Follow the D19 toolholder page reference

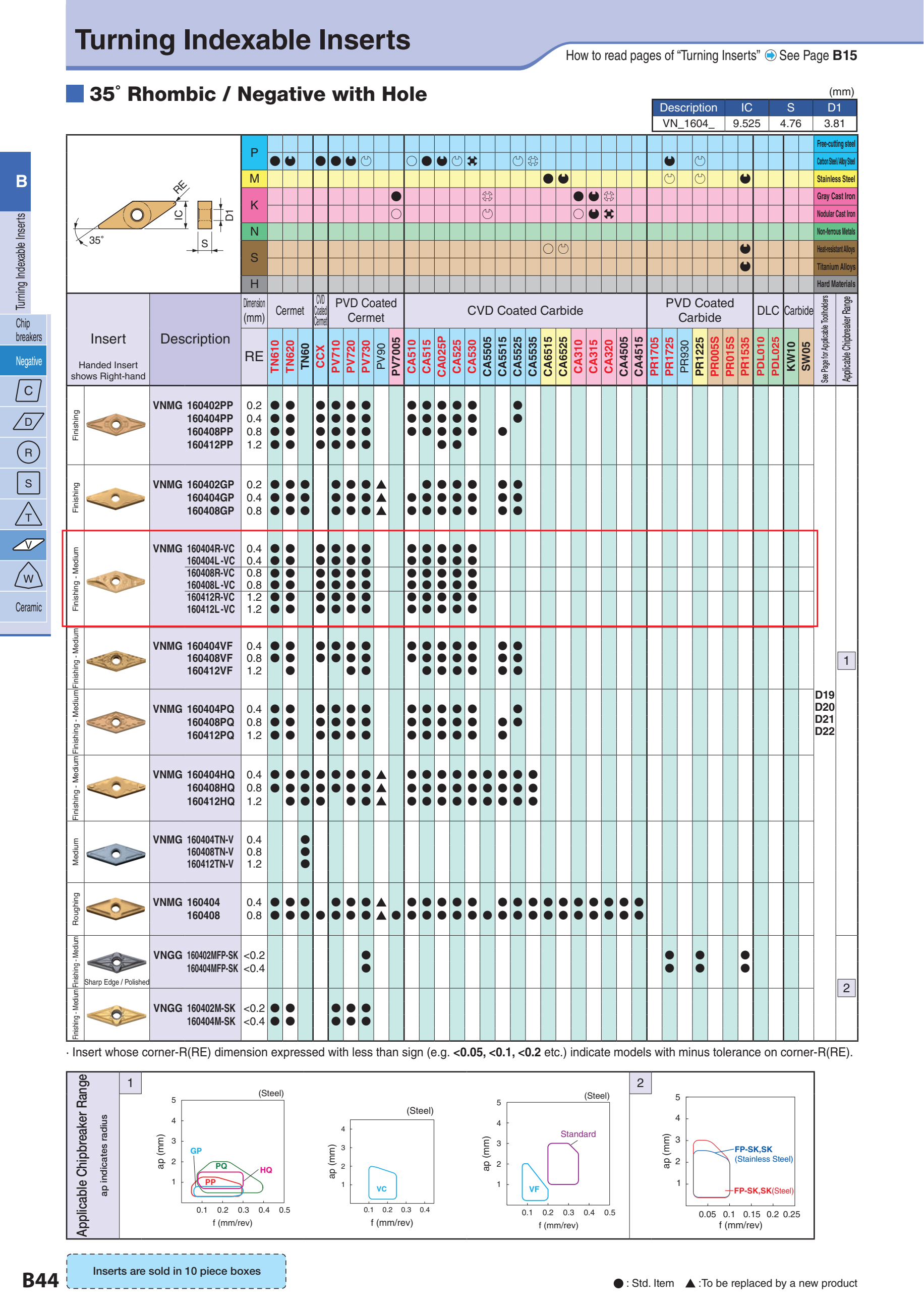tap(824, 695)
